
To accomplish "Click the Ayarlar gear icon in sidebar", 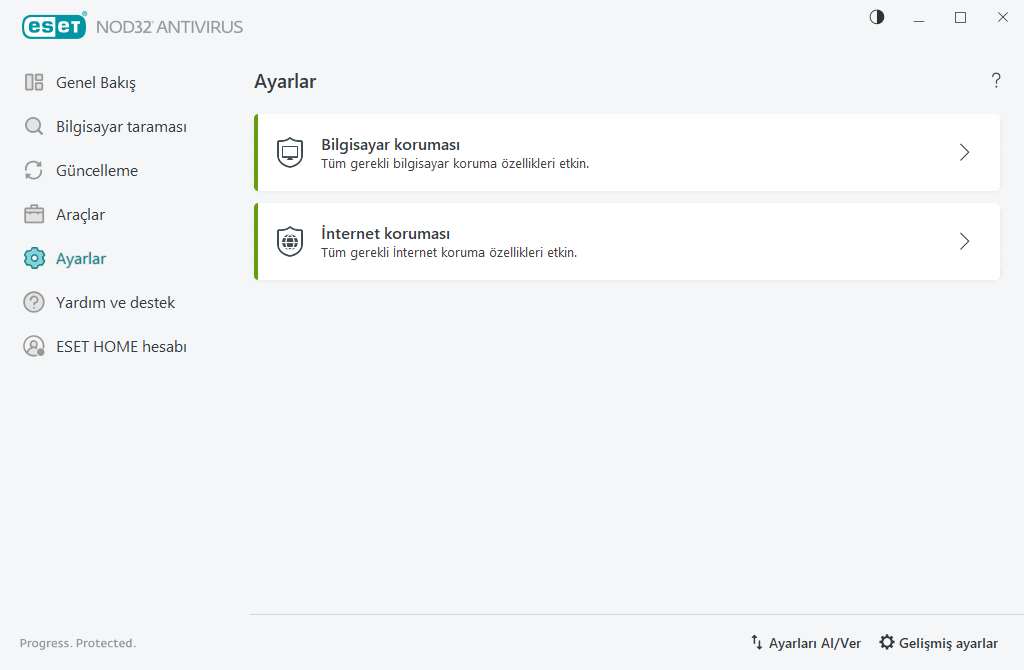I will coord(34,259).
